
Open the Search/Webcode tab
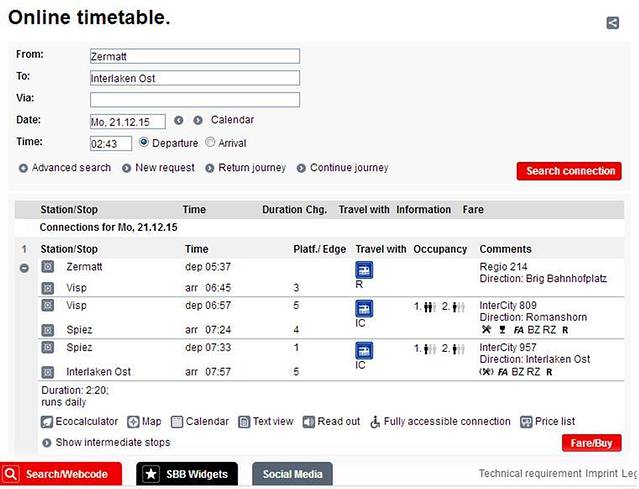coord(60,474)
